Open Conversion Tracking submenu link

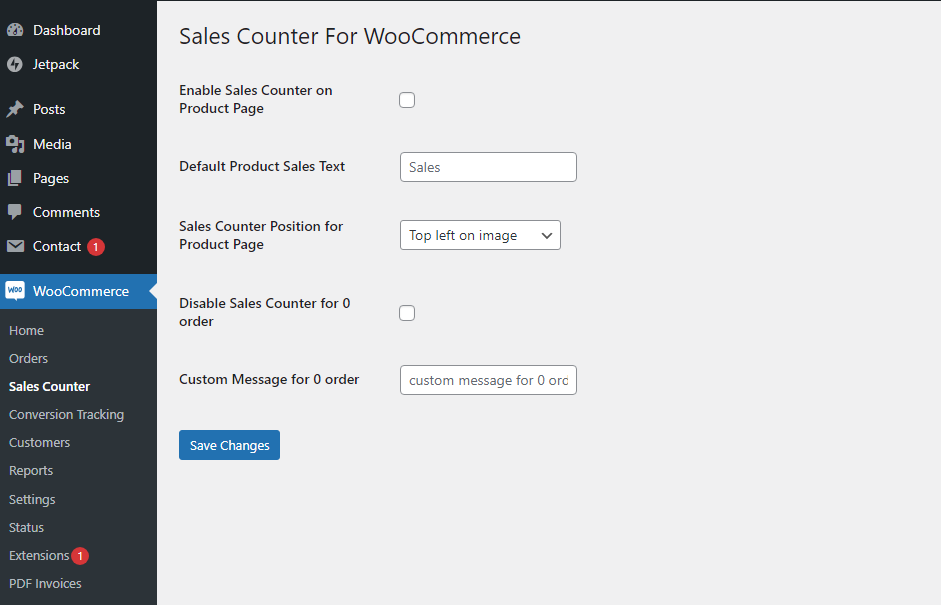point(67,415)
